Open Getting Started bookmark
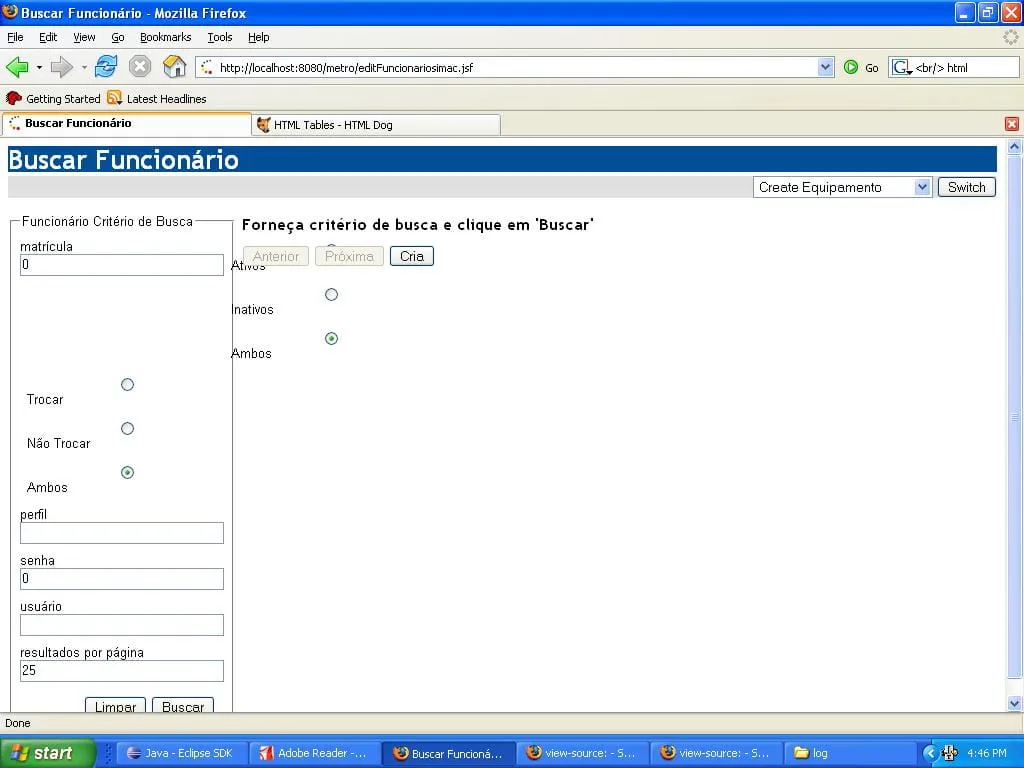This screenshot has height=768, width=1024. tap(54, 99)
